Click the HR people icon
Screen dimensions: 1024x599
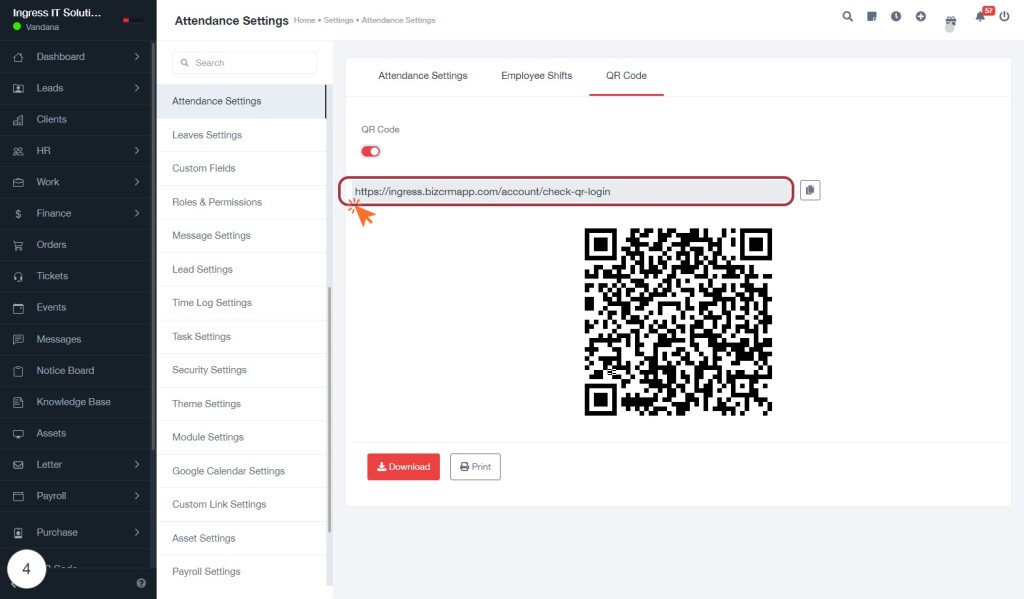click(x=18, y=151)
